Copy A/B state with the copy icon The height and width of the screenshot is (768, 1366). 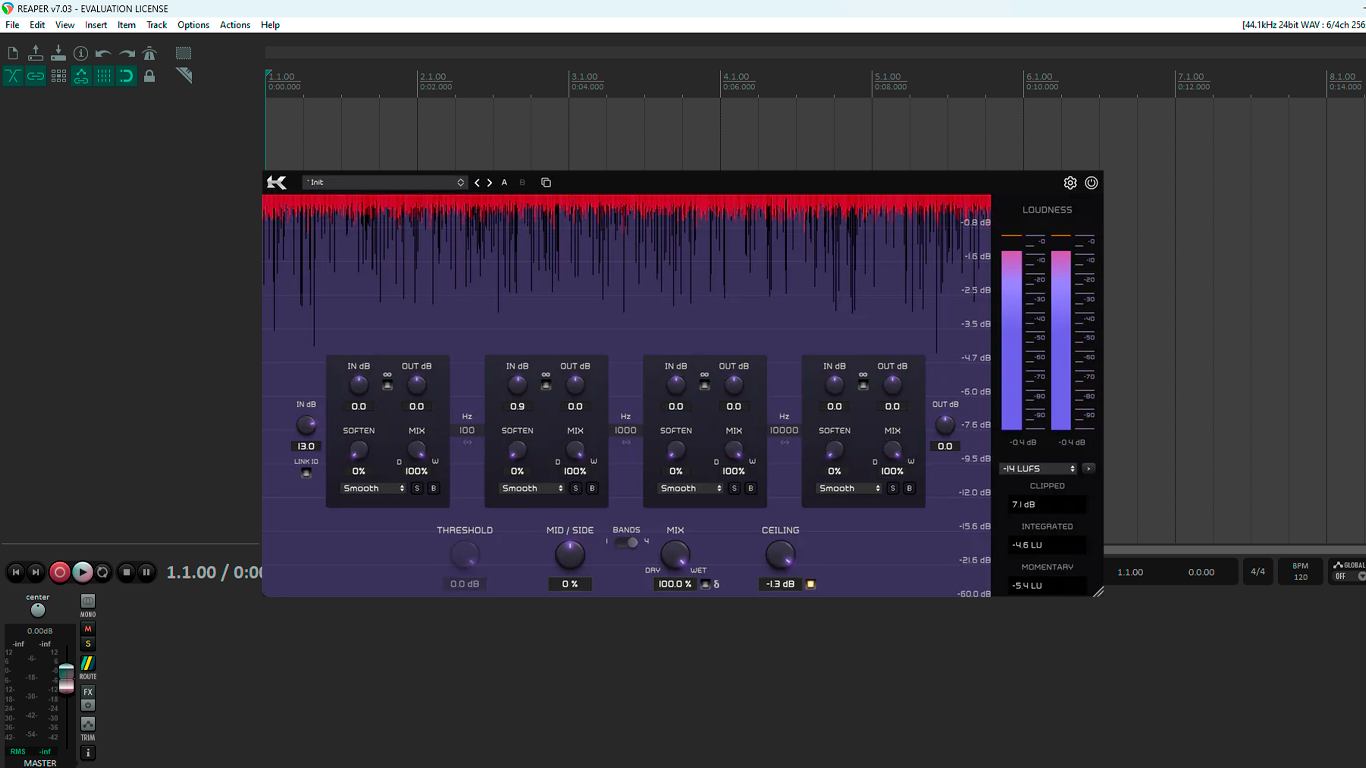coord(546,183)
